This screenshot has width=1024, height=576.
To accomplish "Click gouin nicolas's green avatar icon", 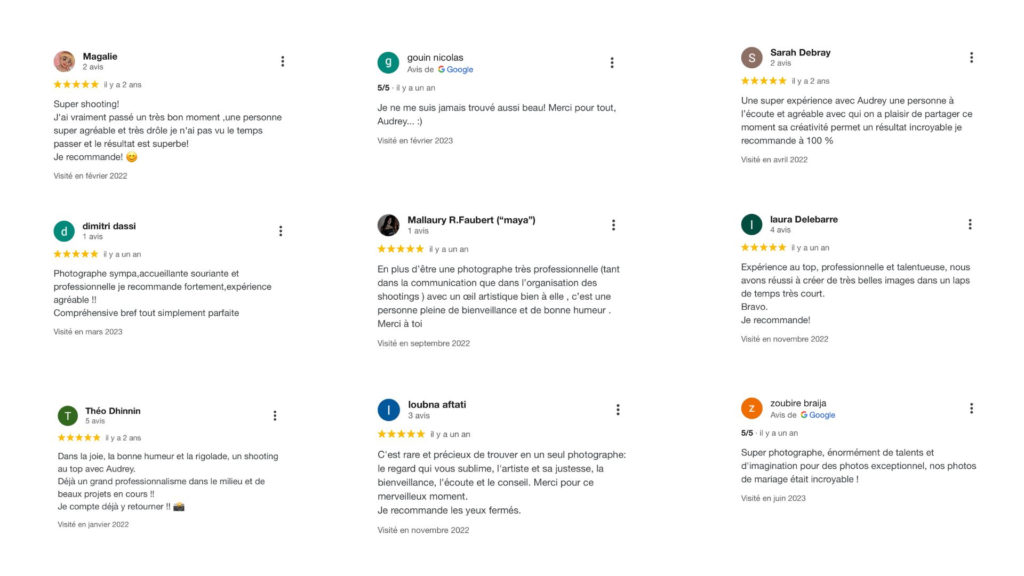I will 388,63.
